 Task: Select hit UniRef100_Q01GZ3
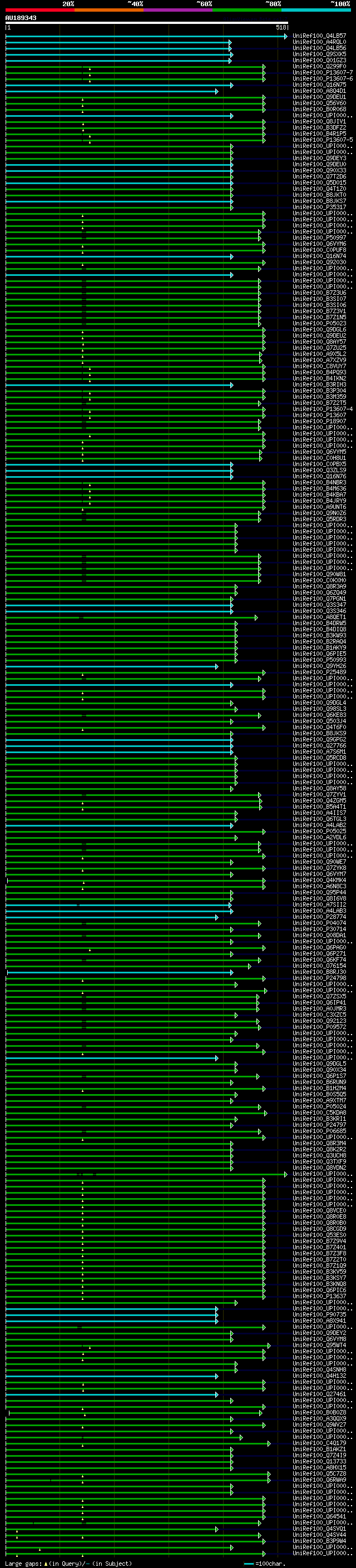click(319, 60)
